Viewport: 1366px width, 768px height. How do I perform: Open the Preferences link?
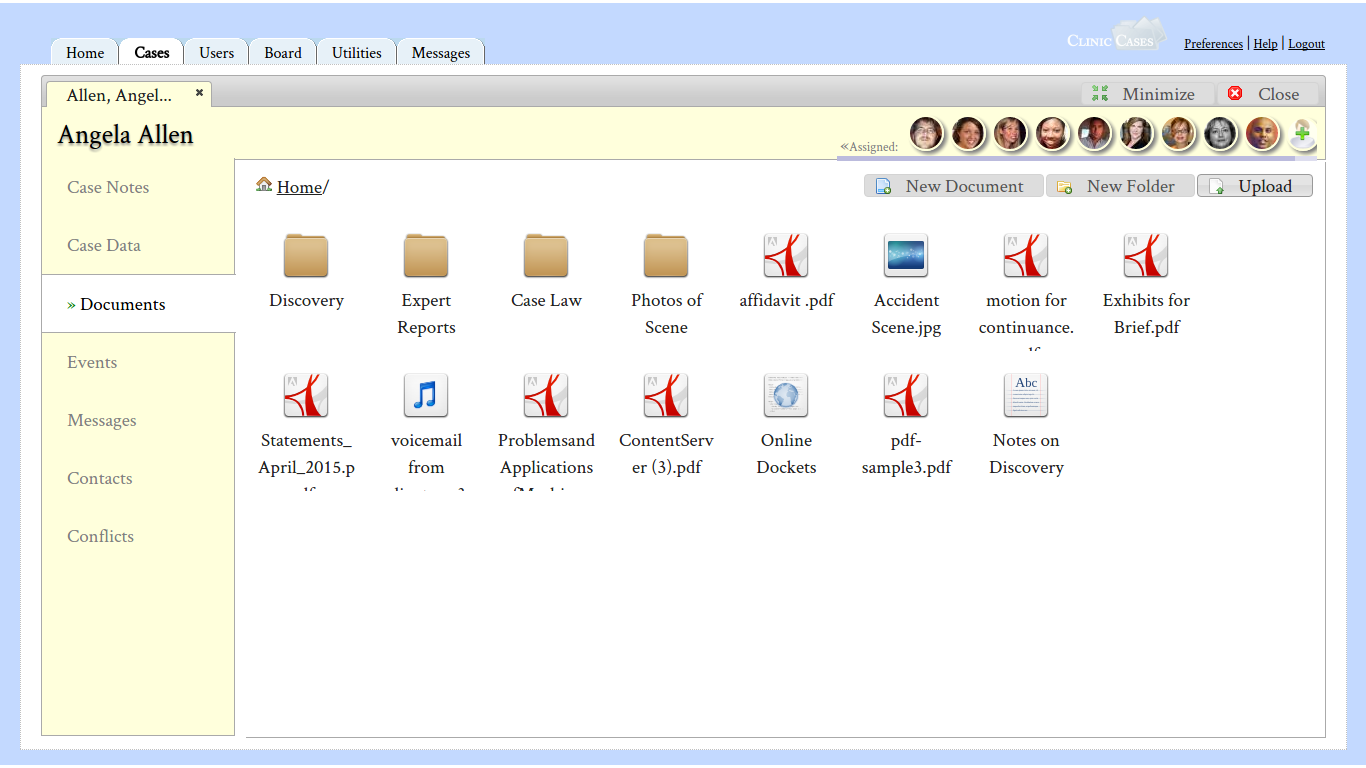click(x=1213, y=44)
